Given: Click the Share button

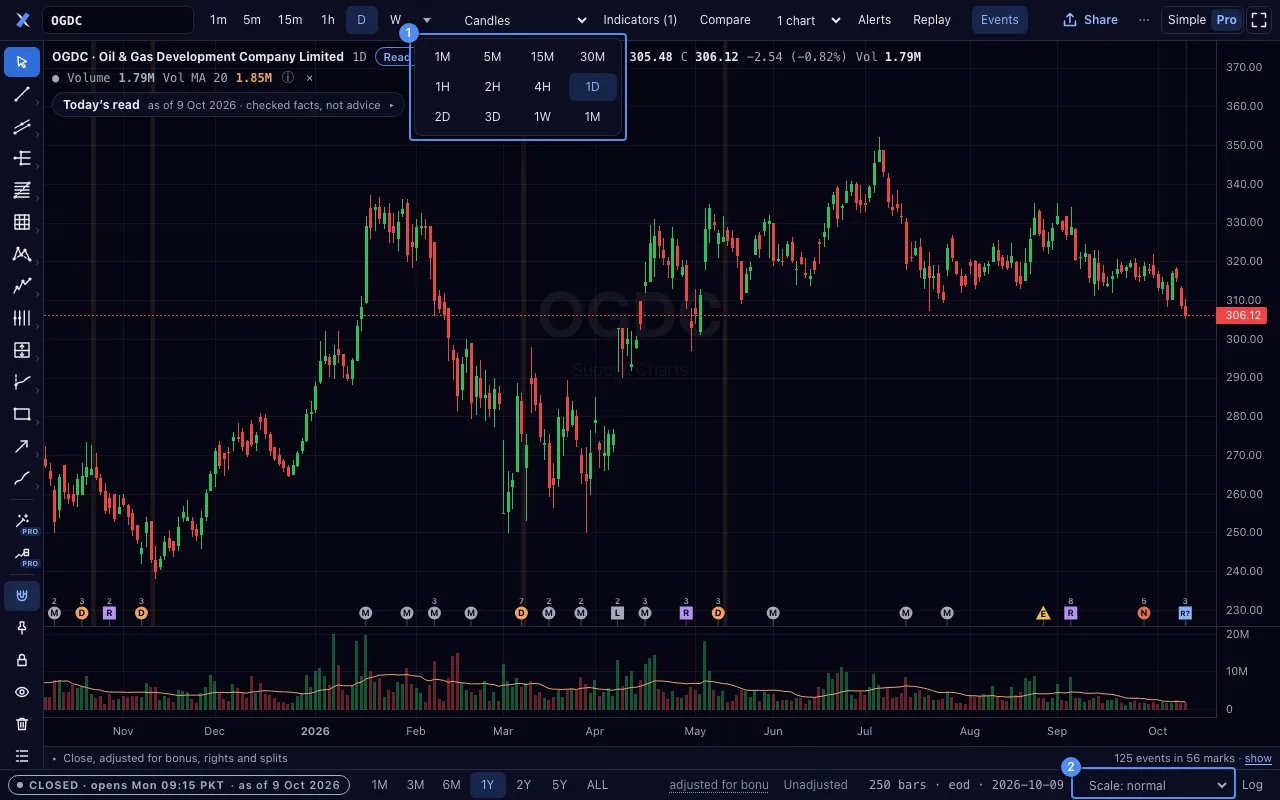Looking at the screenshot, I should (1090, 20).
